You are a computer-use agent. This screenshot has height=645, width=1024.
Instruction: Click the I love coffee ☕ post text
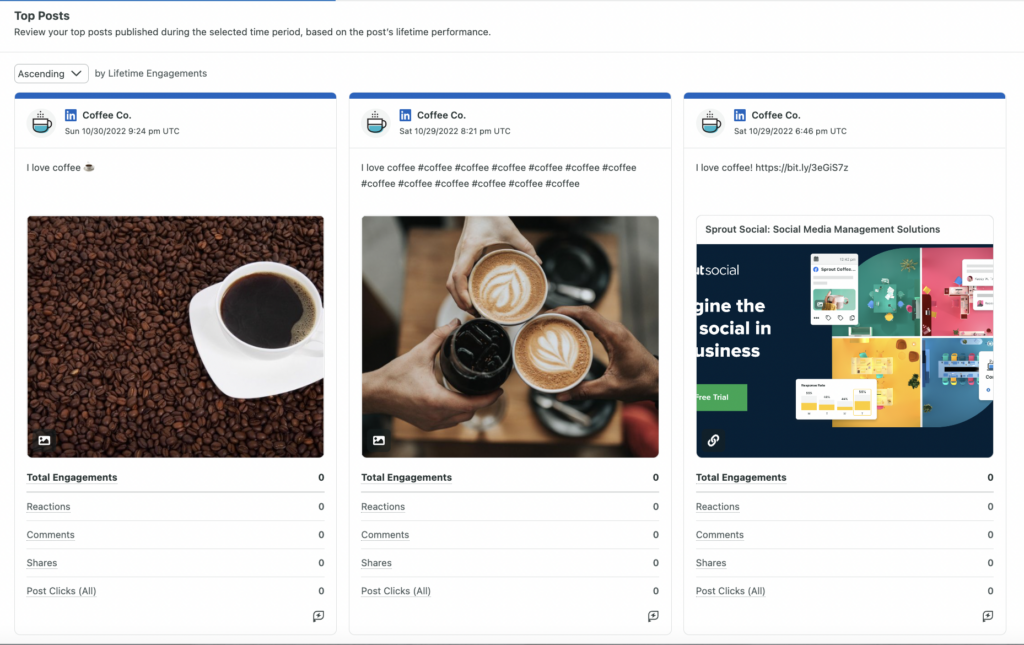click(60, 167)
